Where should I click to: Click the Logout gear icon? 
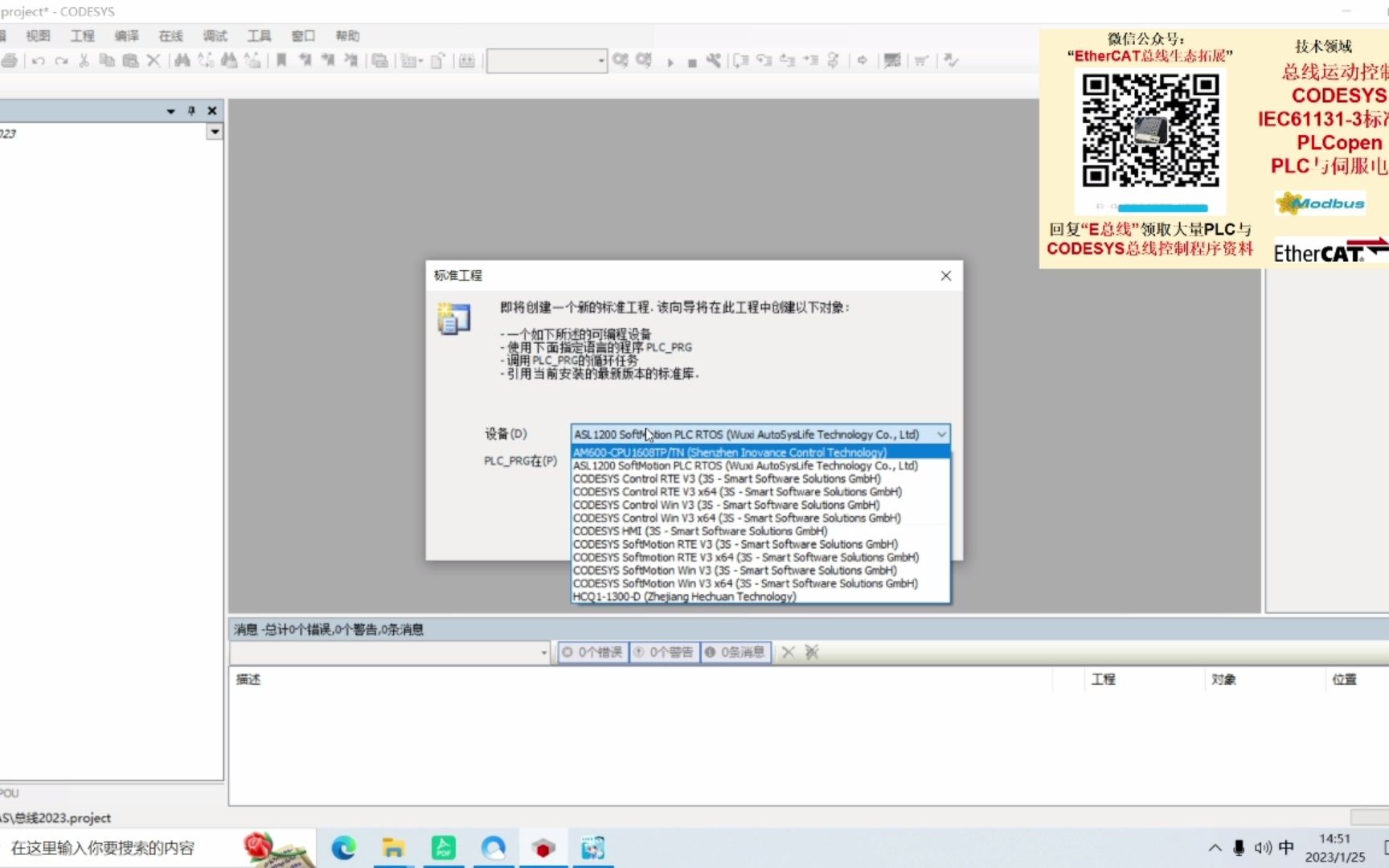(644, 61)
